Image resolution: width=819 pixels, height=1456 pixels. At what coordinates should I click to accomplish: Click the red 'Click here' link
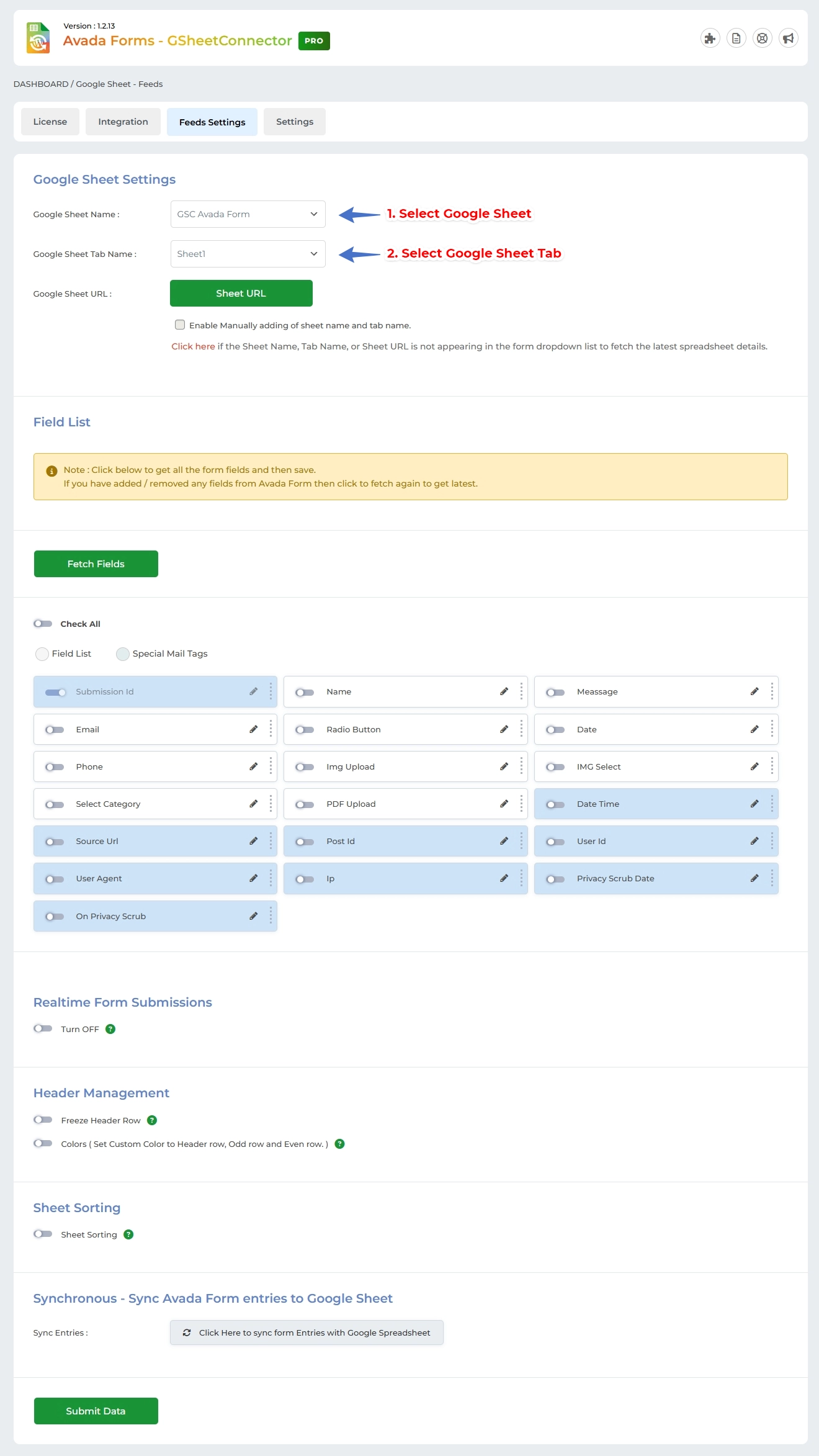(x=193, y=346)
